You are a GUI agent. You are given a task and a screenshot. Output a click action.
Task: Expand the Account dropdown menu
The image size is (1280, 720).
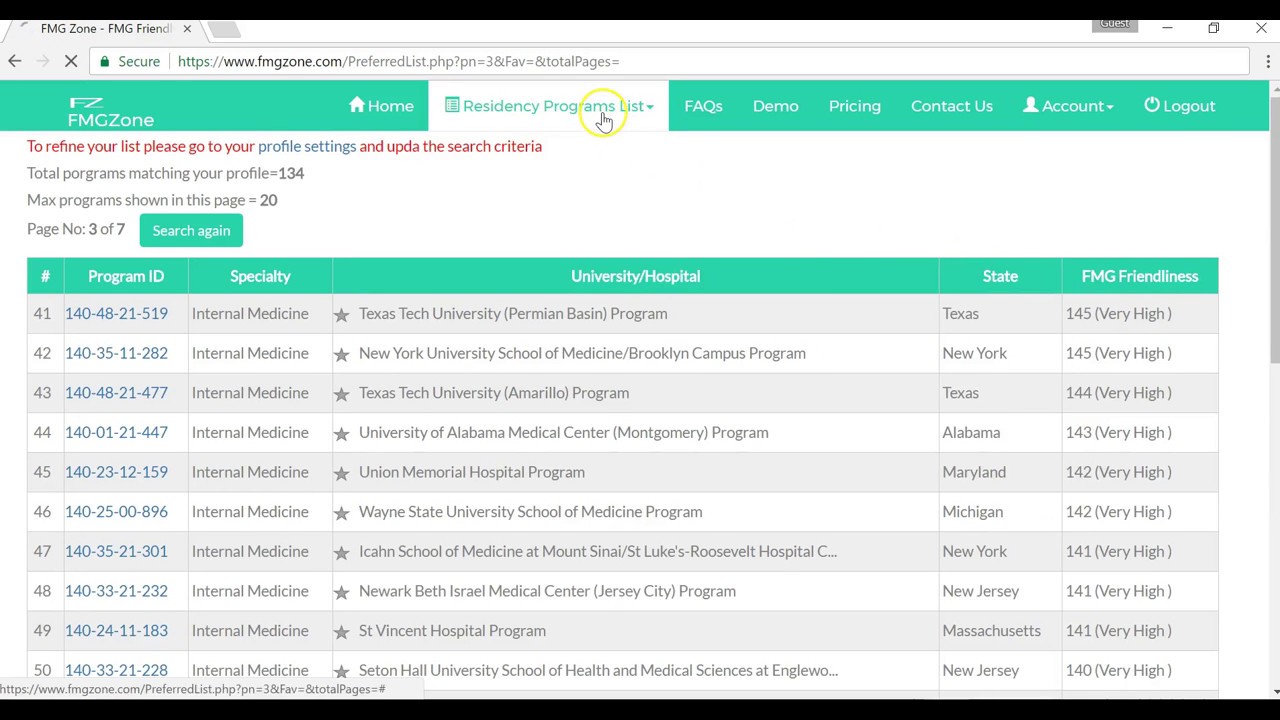click(1068, 106)
